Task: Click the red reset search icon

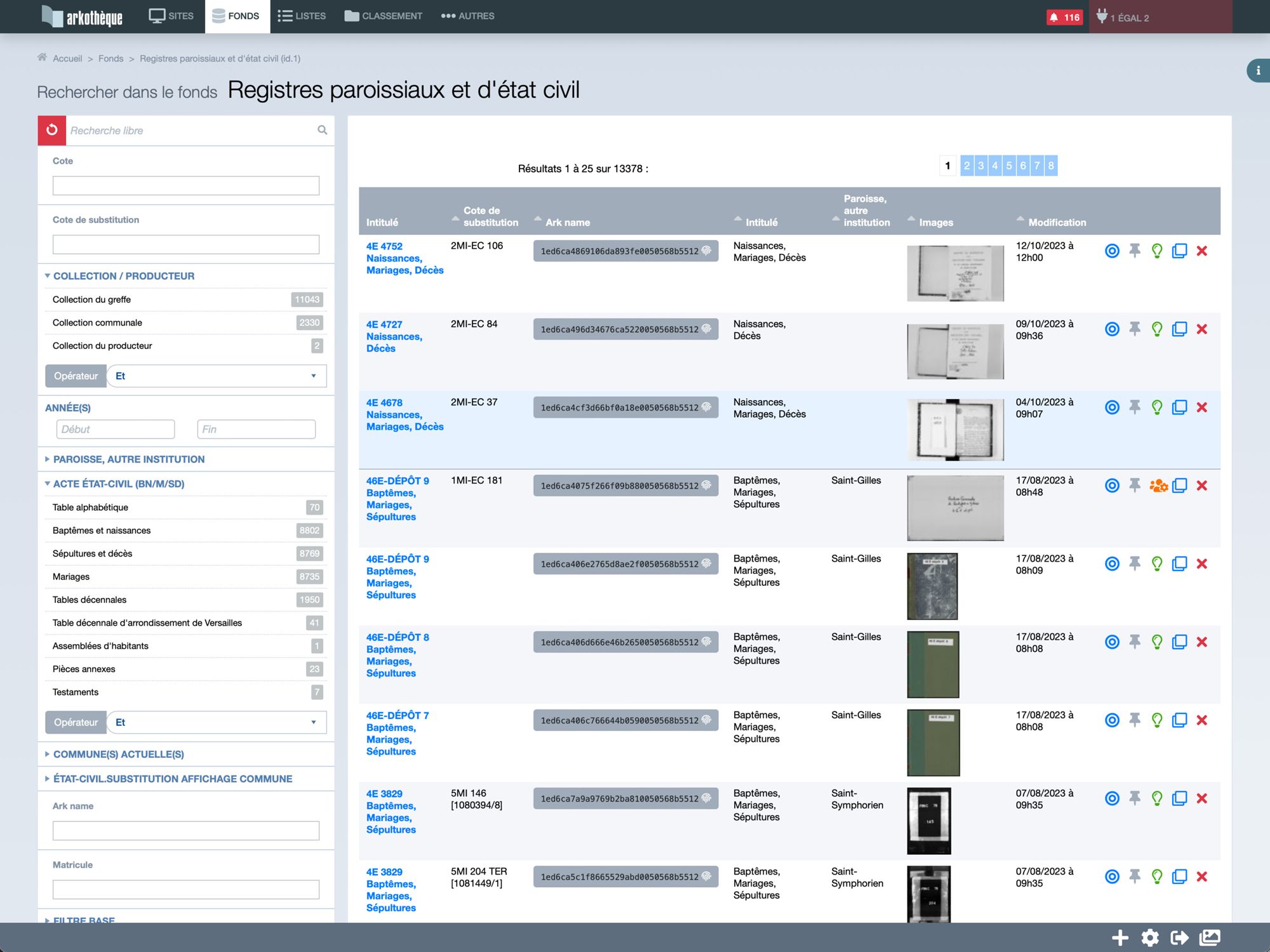Action: pyautogui.click(x=52, y=130)
